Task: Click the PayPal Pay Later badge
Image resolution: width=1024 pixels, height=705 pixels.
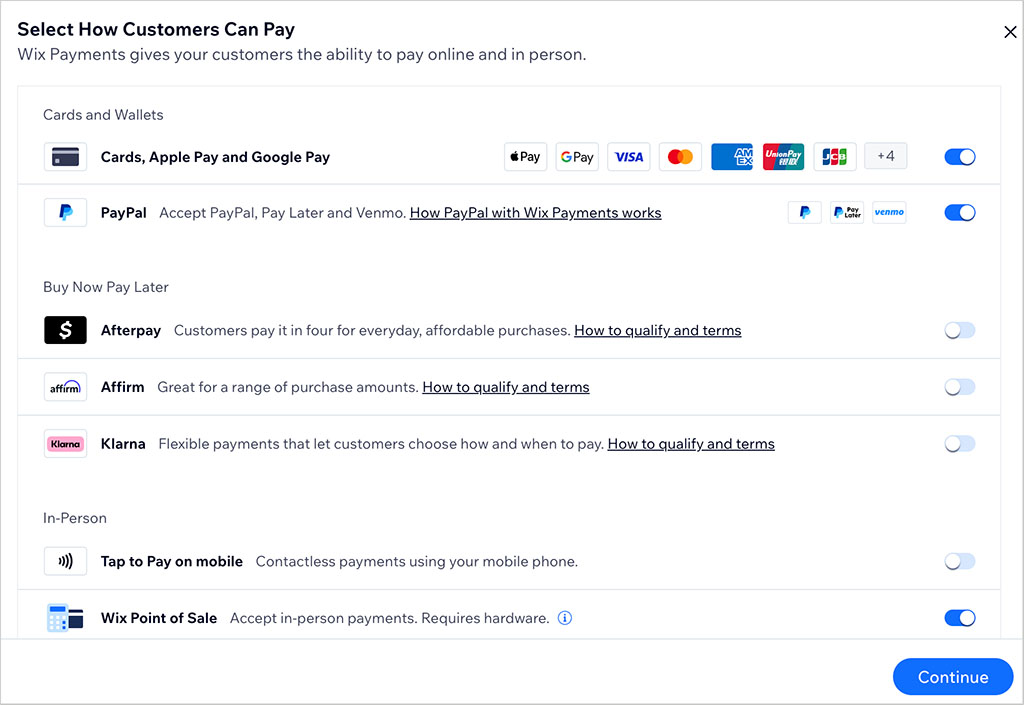Action: tap(847, 212)
